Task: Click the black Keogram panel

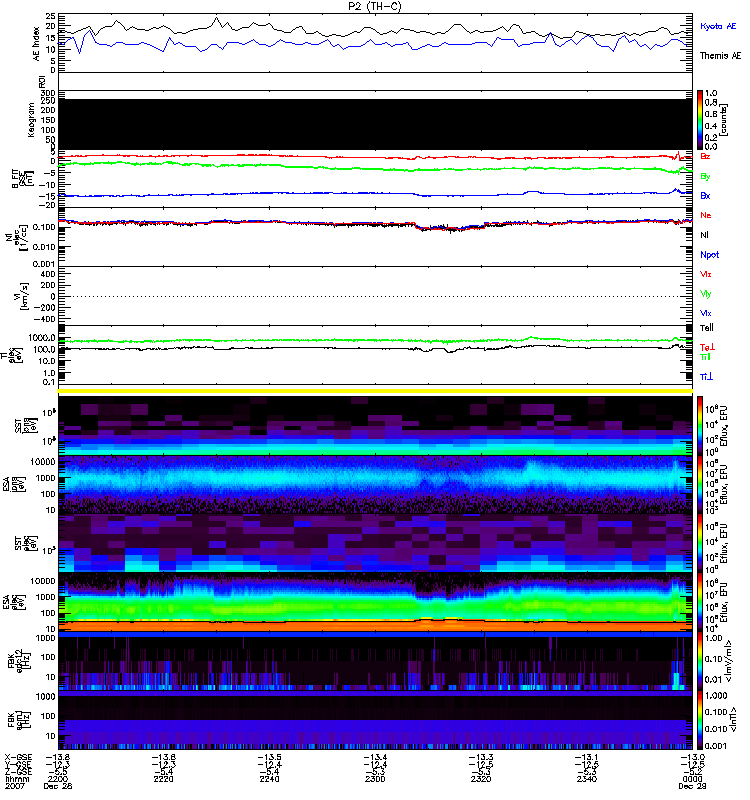Action: point(375,124)
